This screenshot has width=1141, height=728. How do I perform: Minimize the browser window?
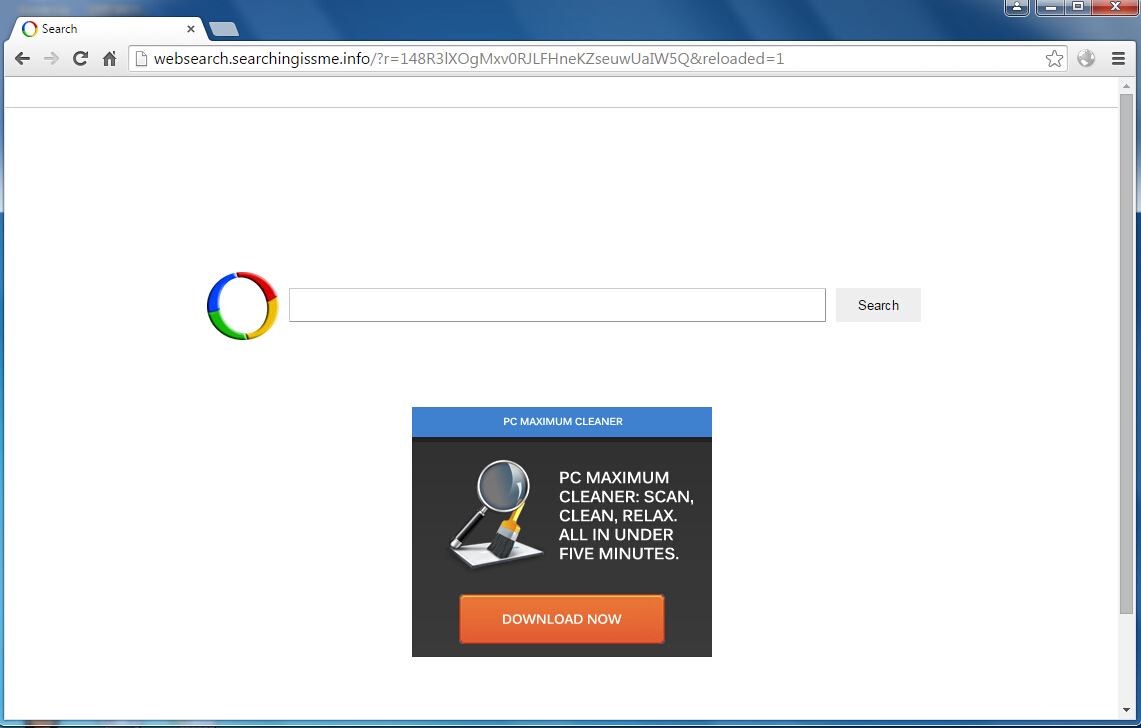click(x=1050, y=7)
